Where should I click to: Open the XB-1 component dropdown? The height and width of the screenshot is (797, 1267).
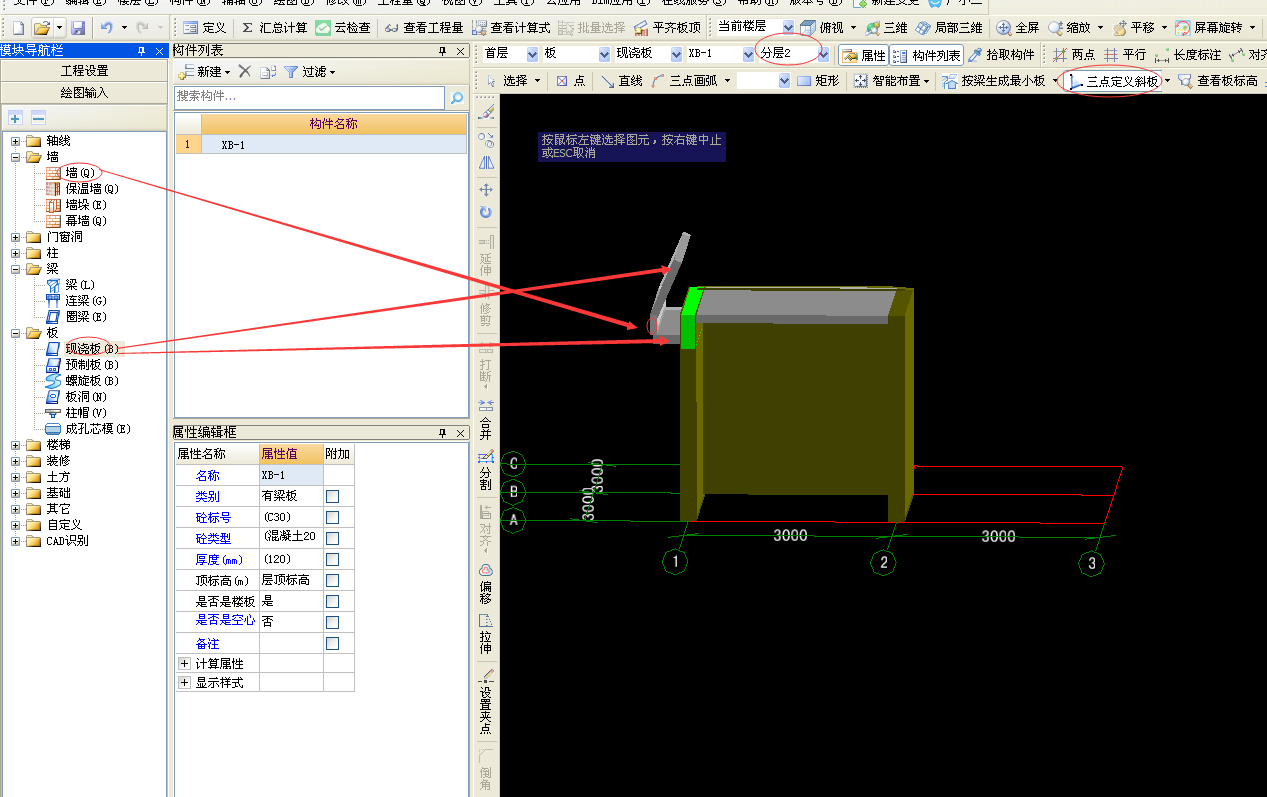click(x=749, y=54)
